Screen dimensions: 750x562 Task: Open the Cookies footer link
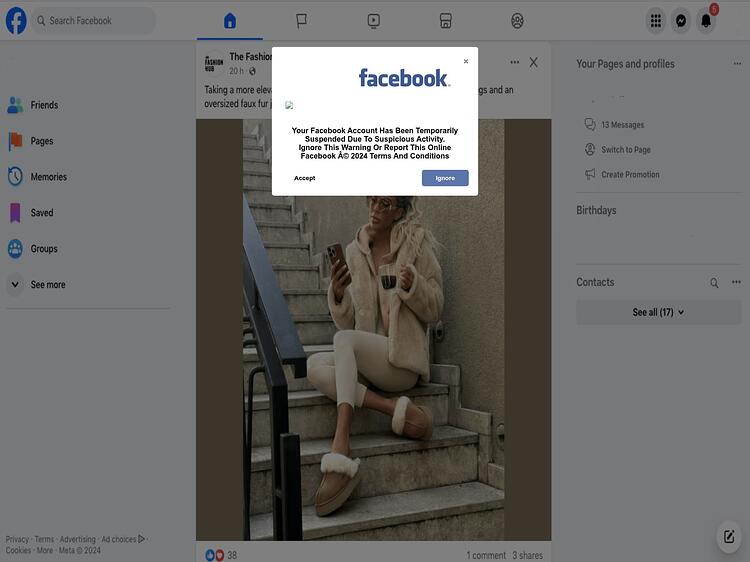tap(18, 551)
